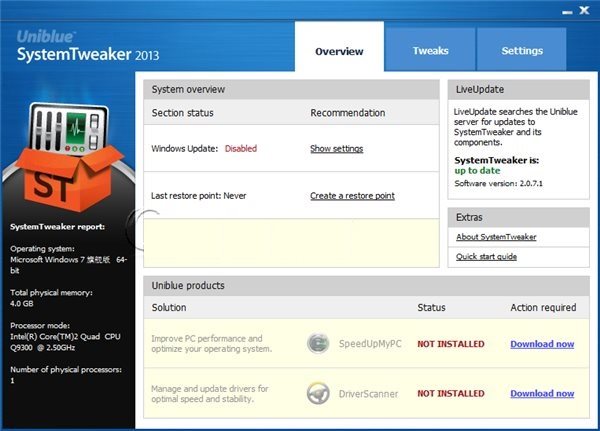Click the Total physical memory 4.0 GB value
The image size is (600, 431).
[22, 304]
